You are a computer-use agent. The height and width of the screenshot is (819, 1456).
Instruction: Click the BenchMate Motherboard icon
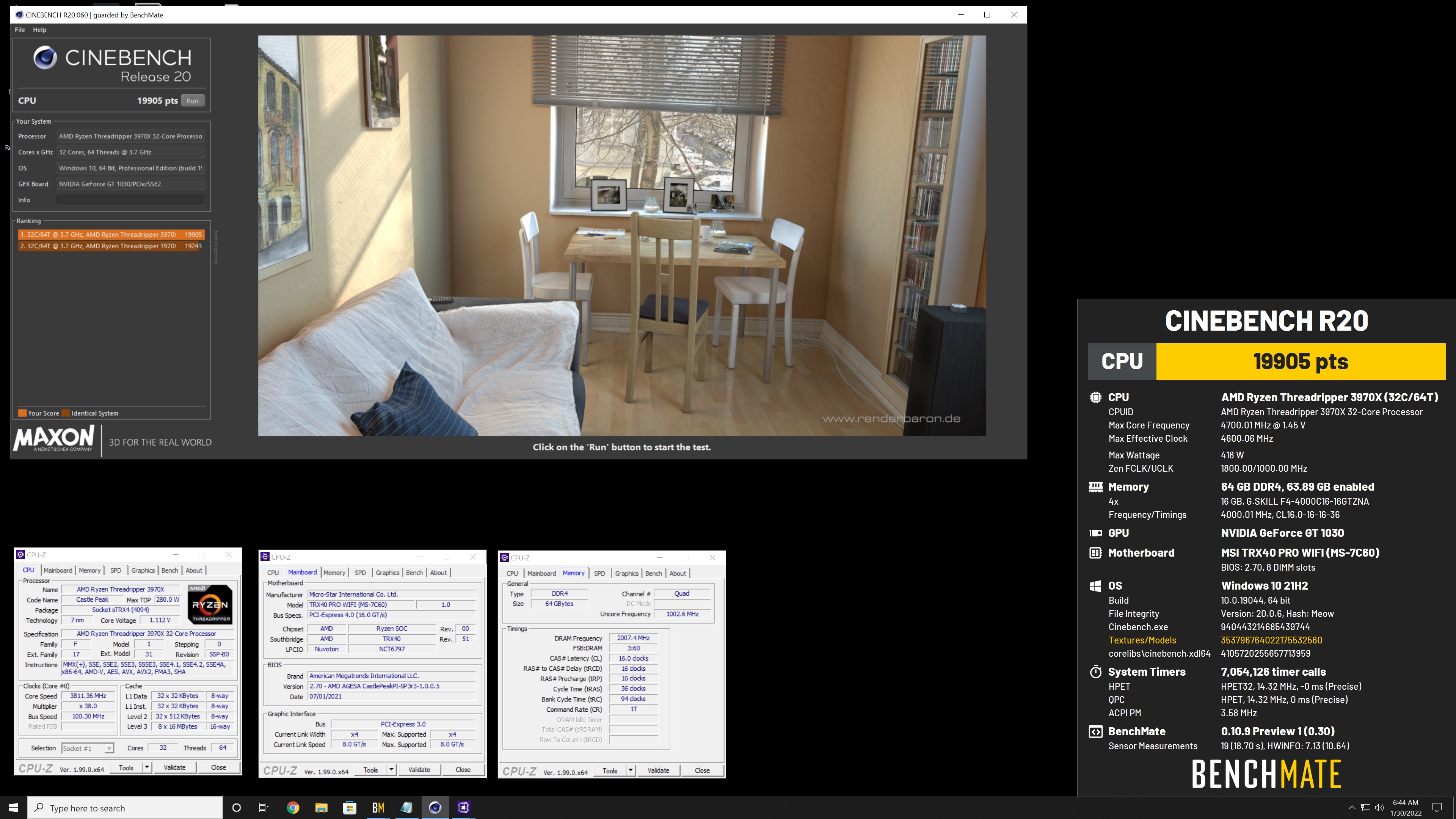point(1095,553)
